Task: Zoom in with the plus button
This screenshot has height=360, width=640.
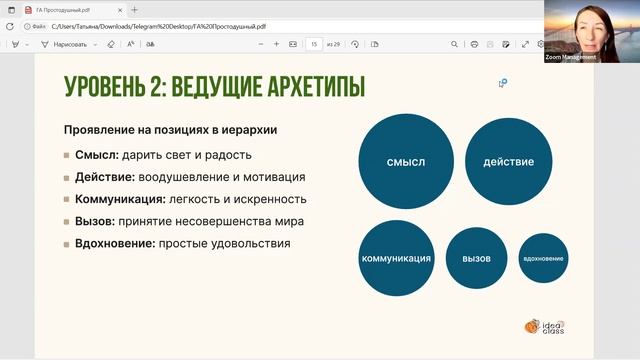Action: click(x=276, y=44)
